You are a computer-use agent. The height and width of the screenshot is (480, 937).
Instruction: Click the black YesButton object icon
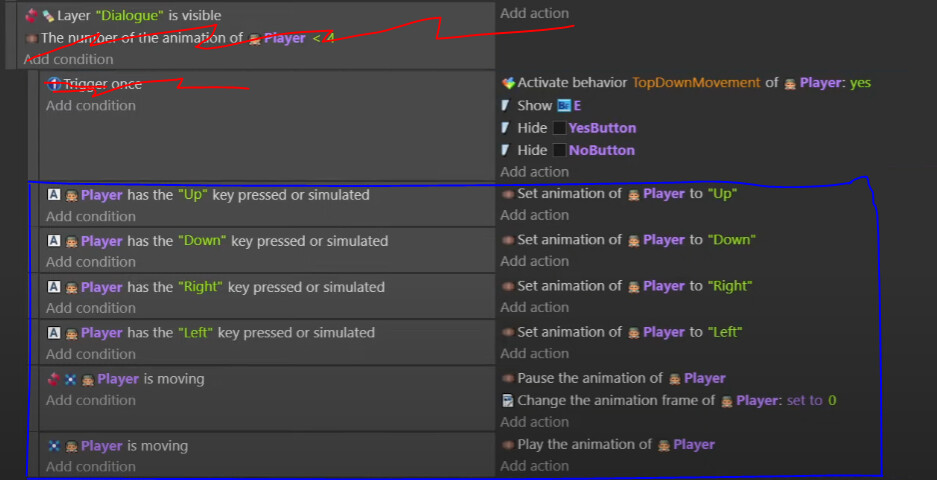coord(559,128)
